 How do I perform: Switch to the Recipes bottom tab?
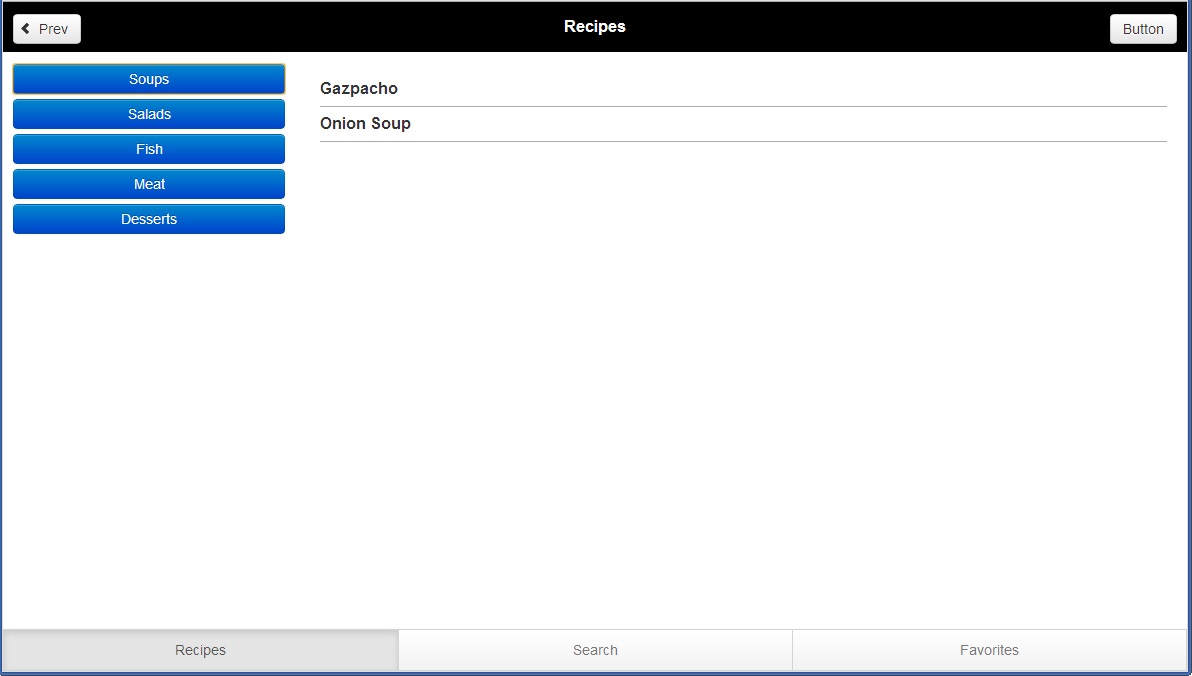pos(200,650)
